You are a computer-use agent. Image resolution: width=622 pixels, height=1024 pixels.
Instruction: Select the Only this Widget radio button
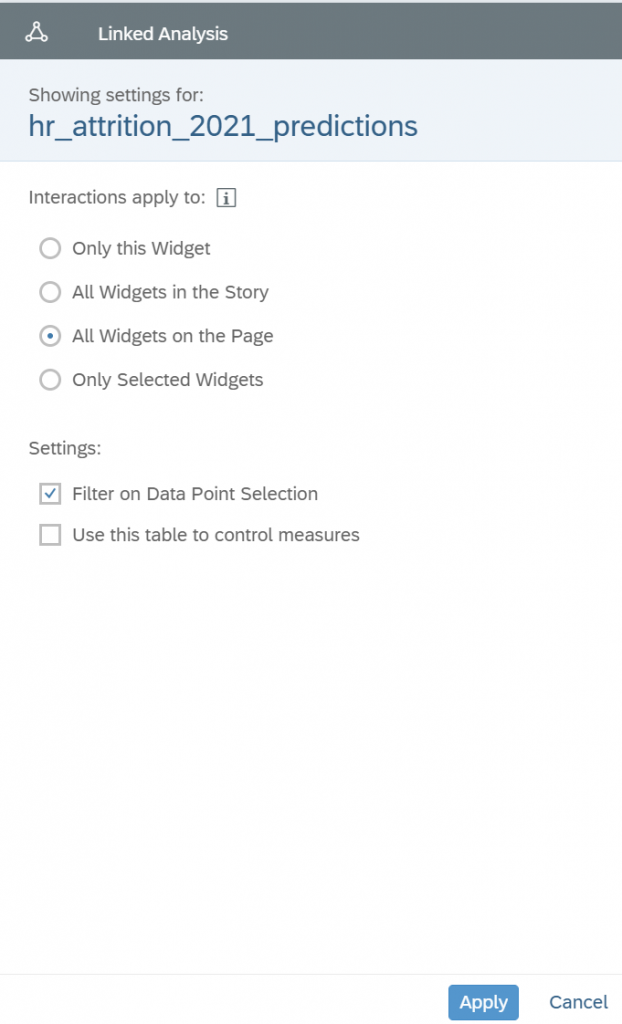[50, 248]
